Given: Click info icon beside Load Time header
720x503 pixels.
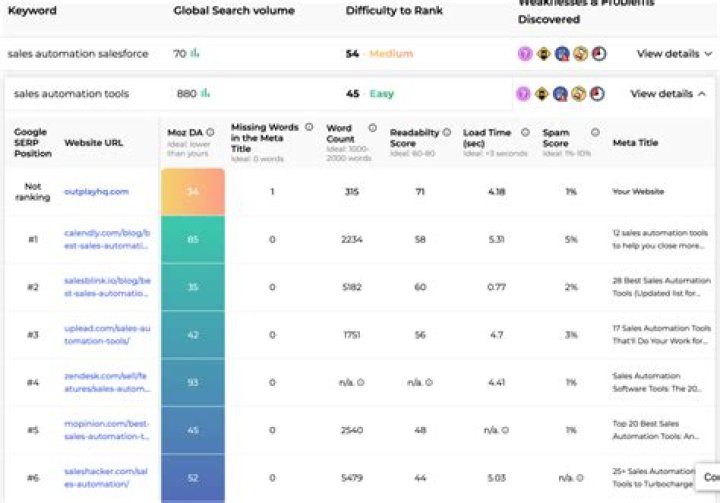Looking at the screenshot, I should coord(525,132).
